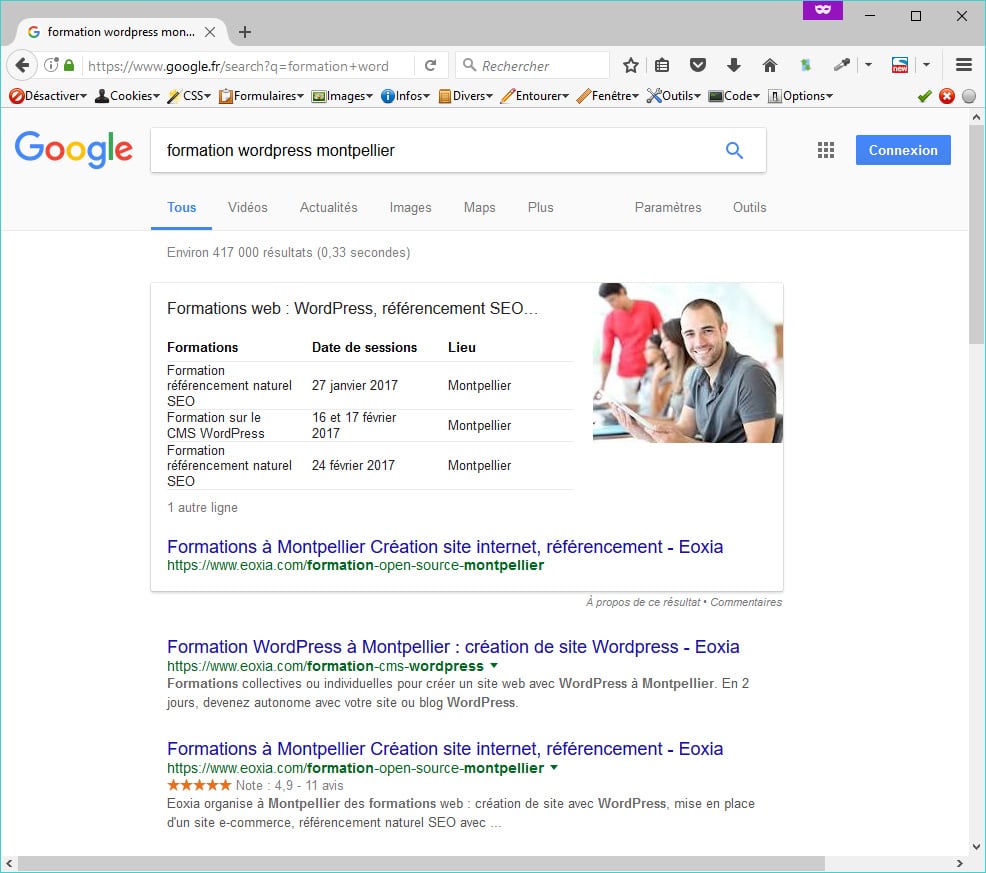Switch to the Vidéos tab
Viewport: 986px width, 873px height.
click(248, 208)
